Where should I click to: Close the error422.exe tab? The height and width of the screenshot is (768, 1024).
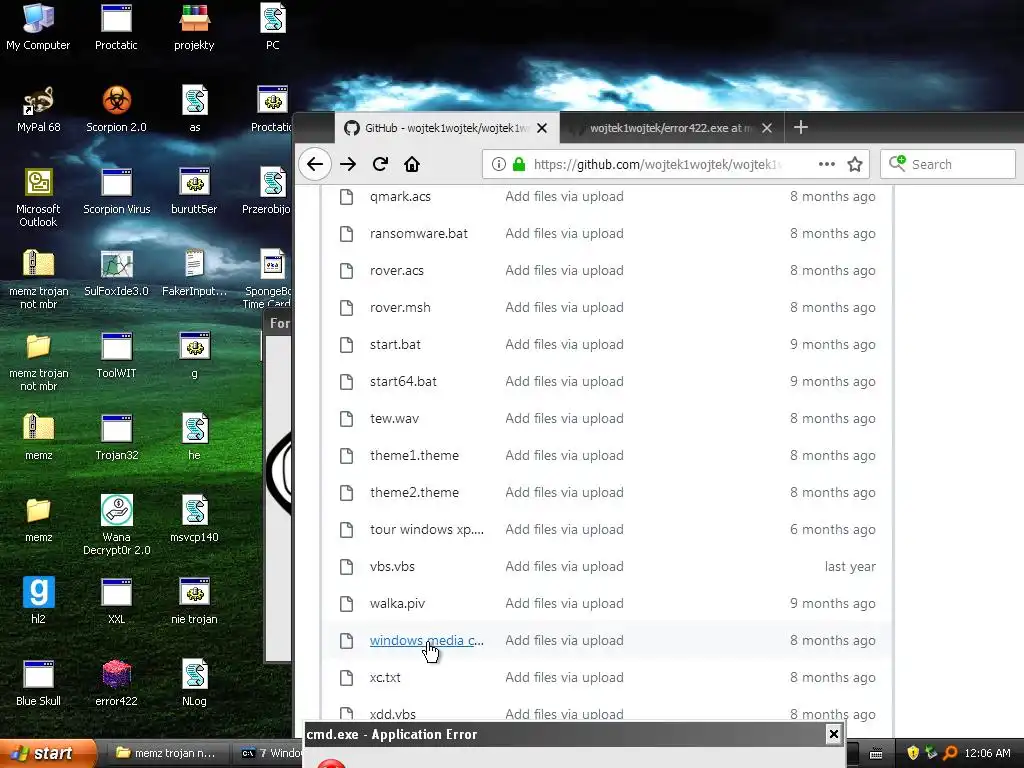pyautogui.click(x=767, y=128)
